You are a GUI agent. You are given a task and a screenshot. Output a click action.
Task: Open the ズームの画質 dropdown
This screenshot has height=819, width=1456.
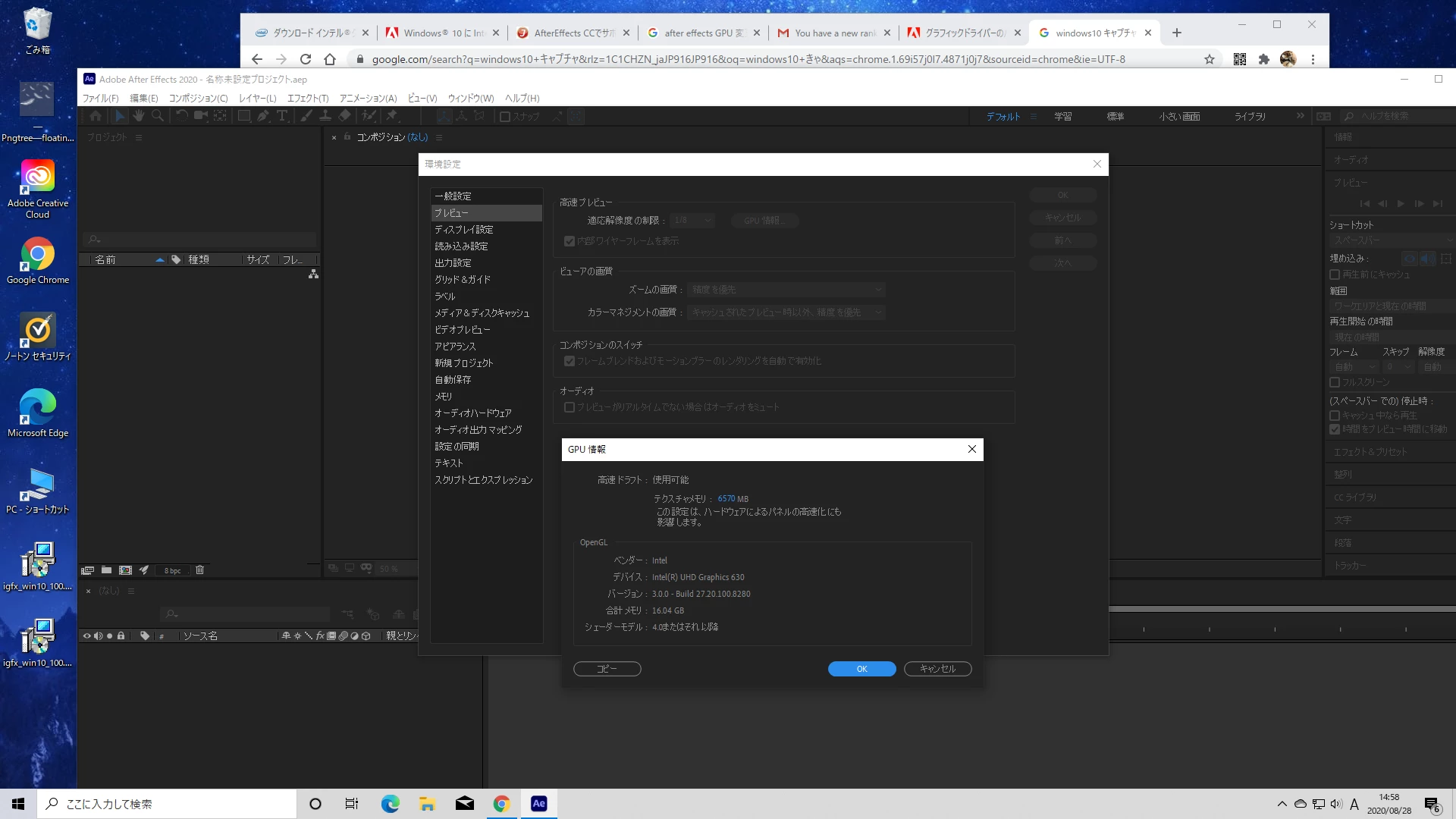click(x=786, y=290)
